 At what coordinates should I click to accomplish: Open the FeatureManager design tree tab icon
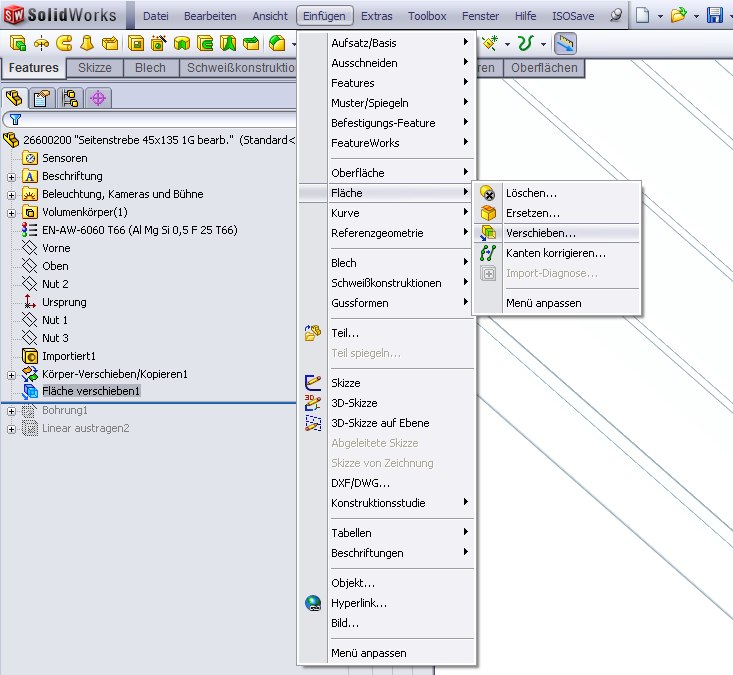(15, 98)
